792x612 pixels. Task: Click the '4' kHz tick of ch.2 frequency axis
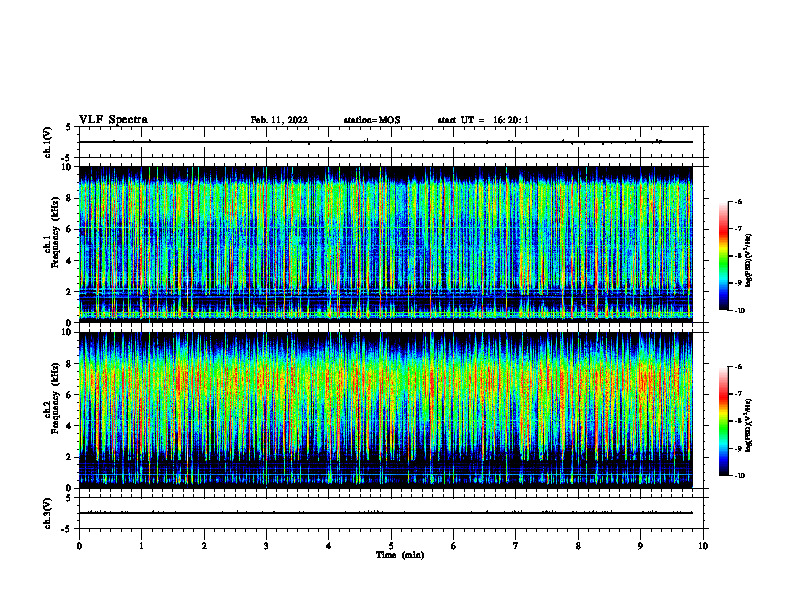69,426
